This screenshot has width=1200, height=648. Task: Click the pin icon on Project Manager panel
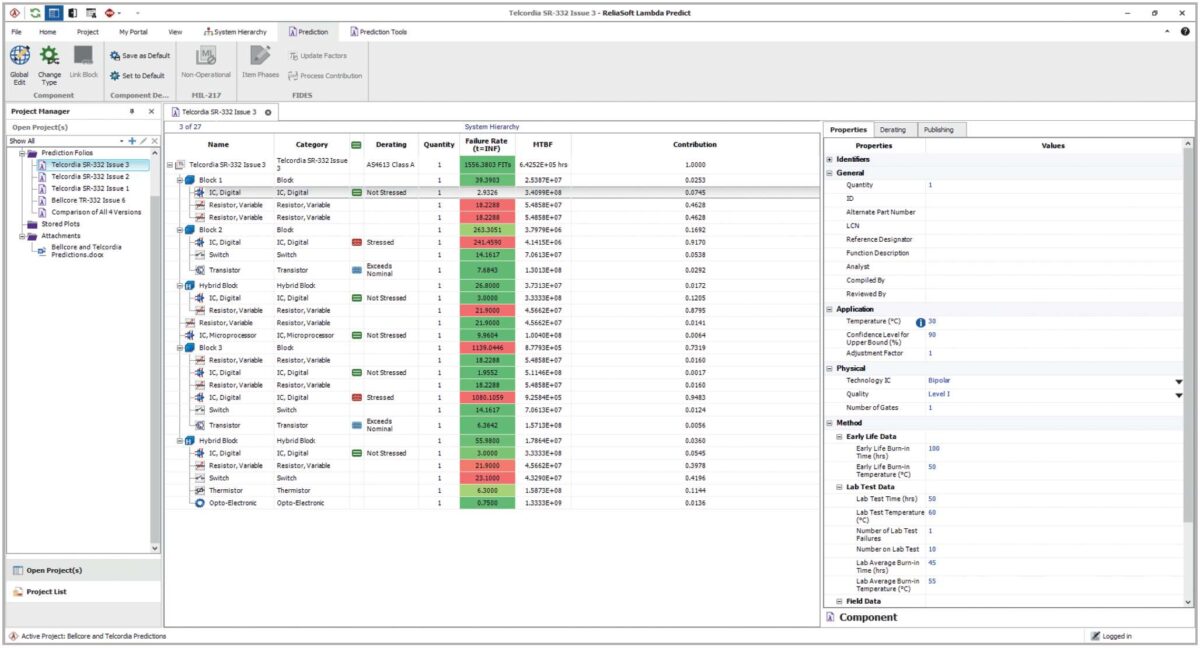pos(132,111)
